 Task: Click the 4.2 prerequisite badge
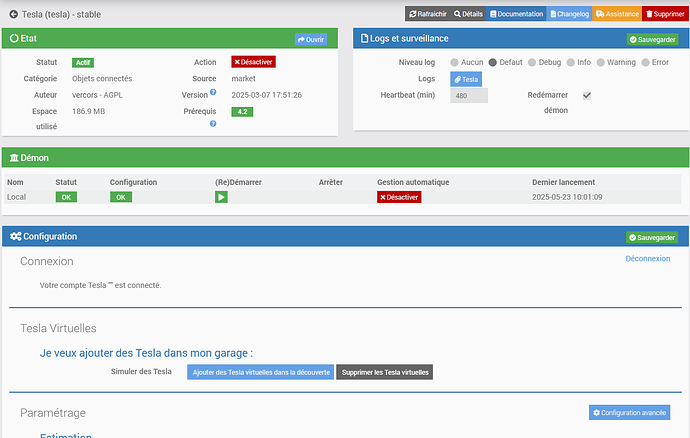coord(242,112)
